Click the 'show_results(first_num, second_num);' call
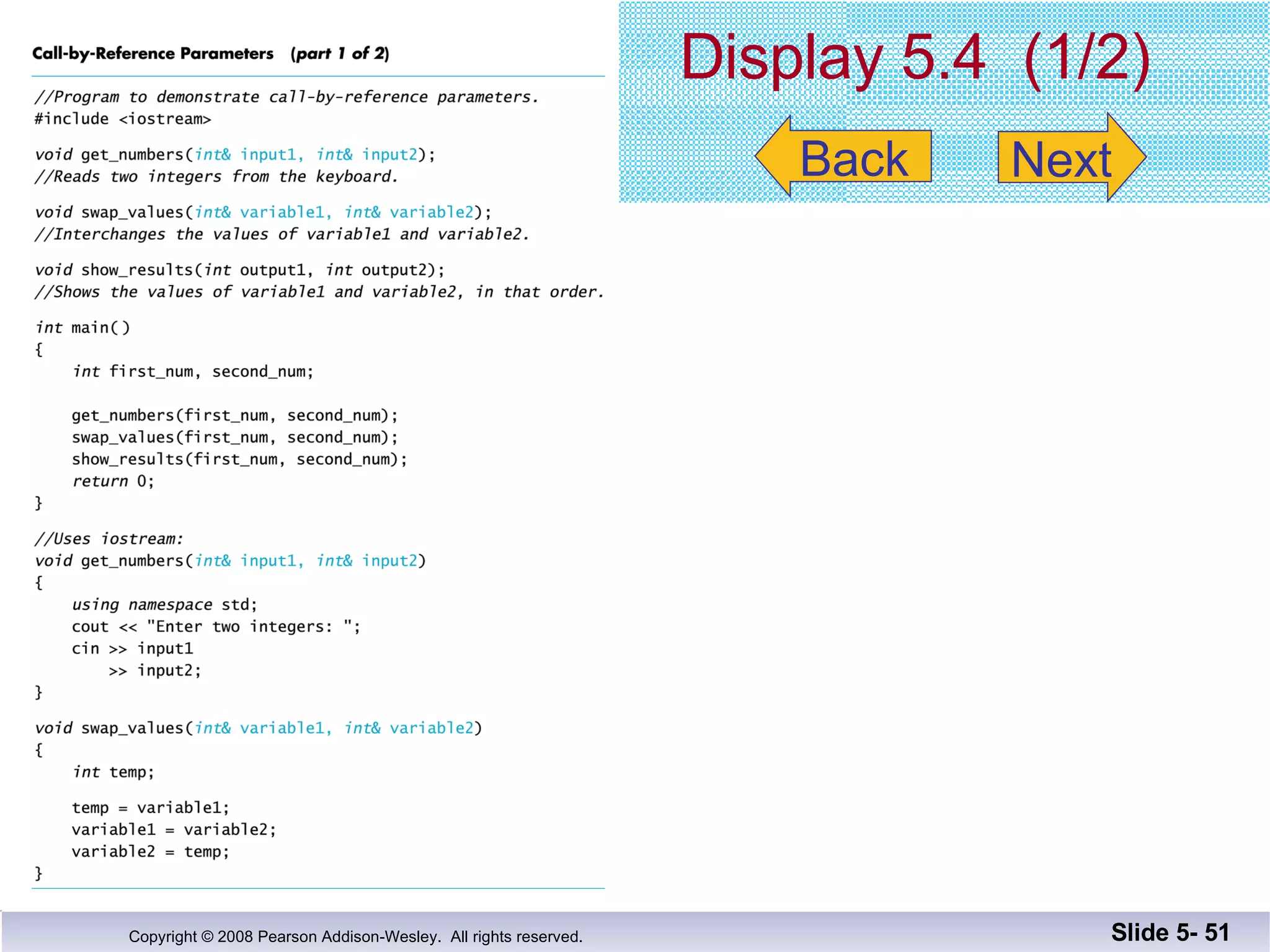The image size is (1270, 952). (239, 460)
